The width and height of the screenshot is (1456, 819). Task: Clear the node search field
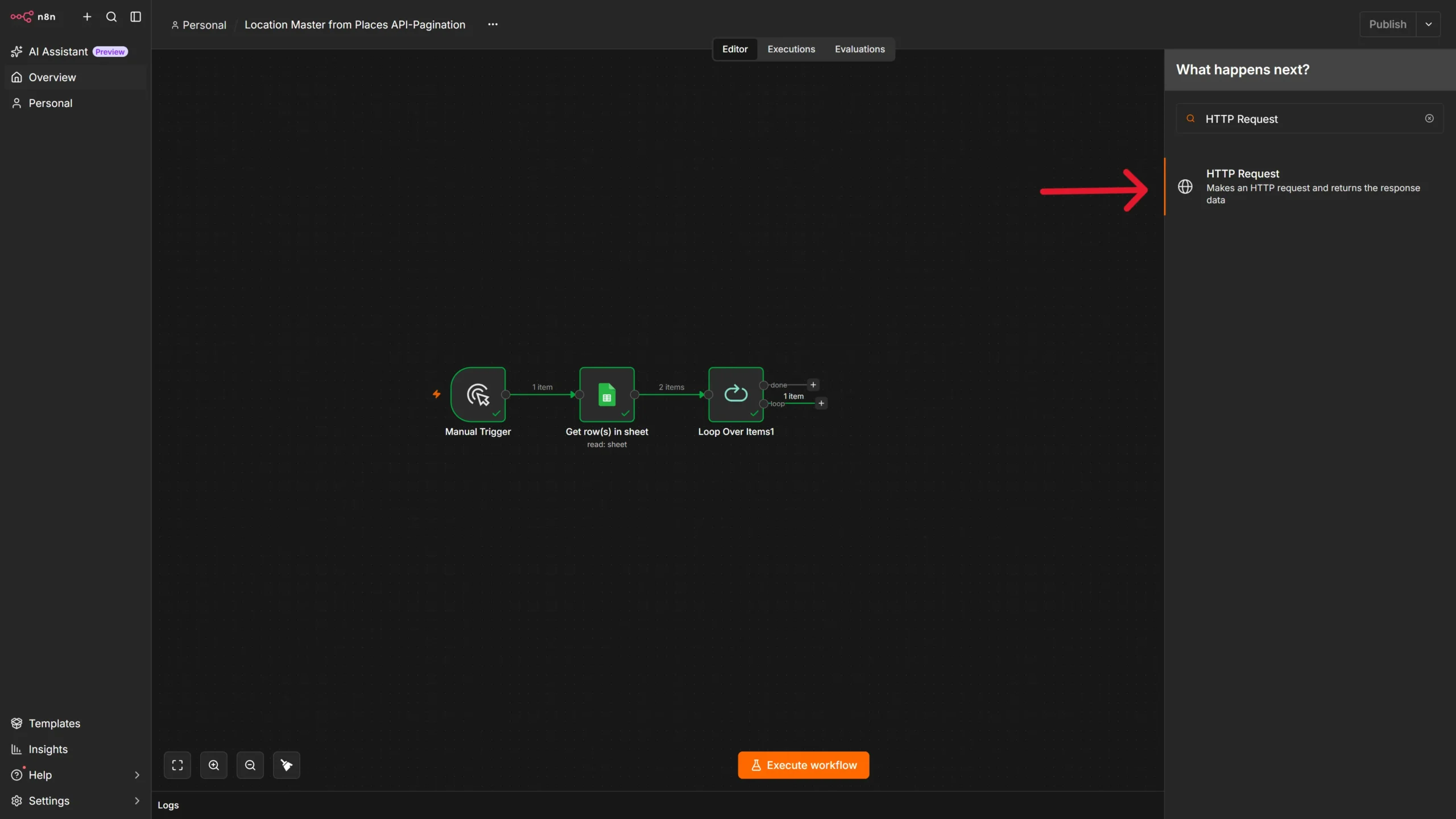pos(1429,118)
